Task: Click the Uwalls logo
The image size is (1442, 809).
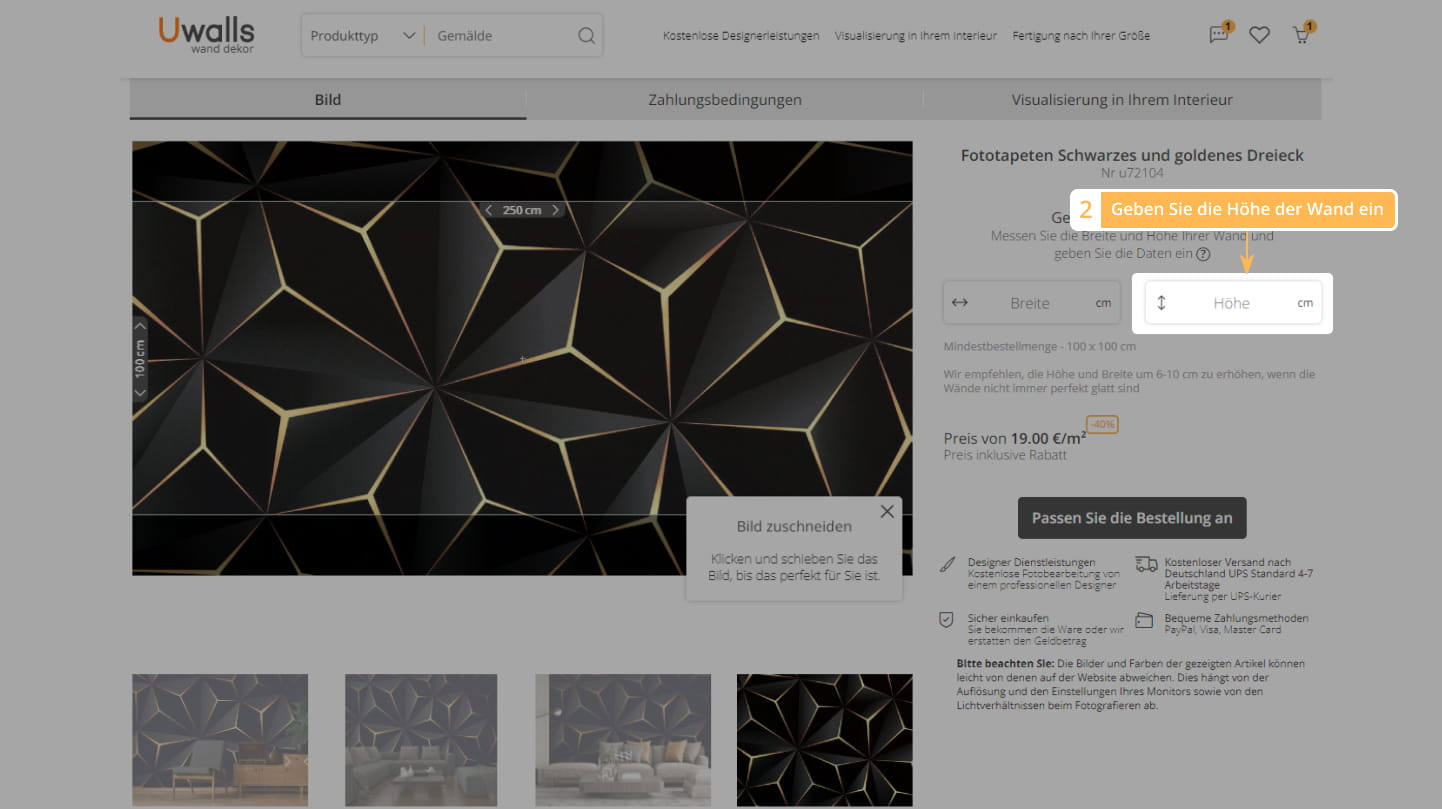Action: point(206,35)
